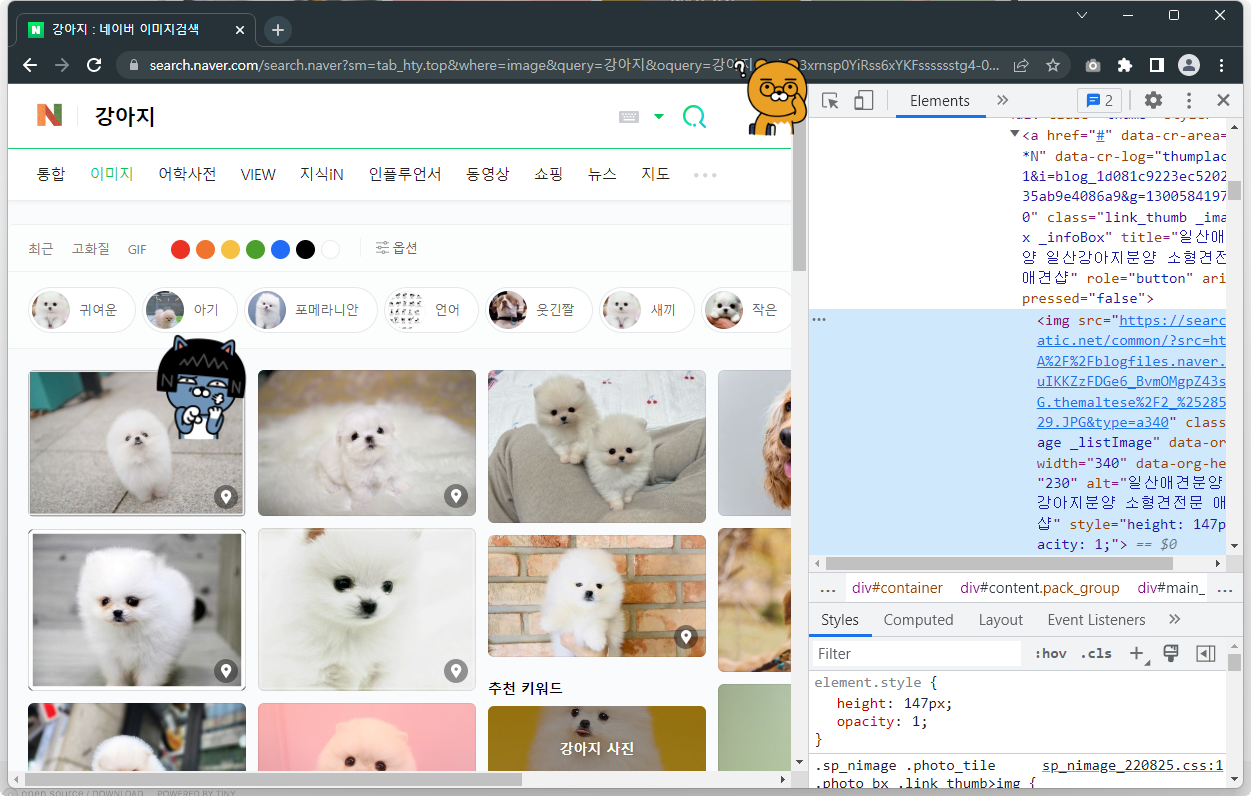Click the Naver N logo
The image size is (1251, 796).
[48, 115]
